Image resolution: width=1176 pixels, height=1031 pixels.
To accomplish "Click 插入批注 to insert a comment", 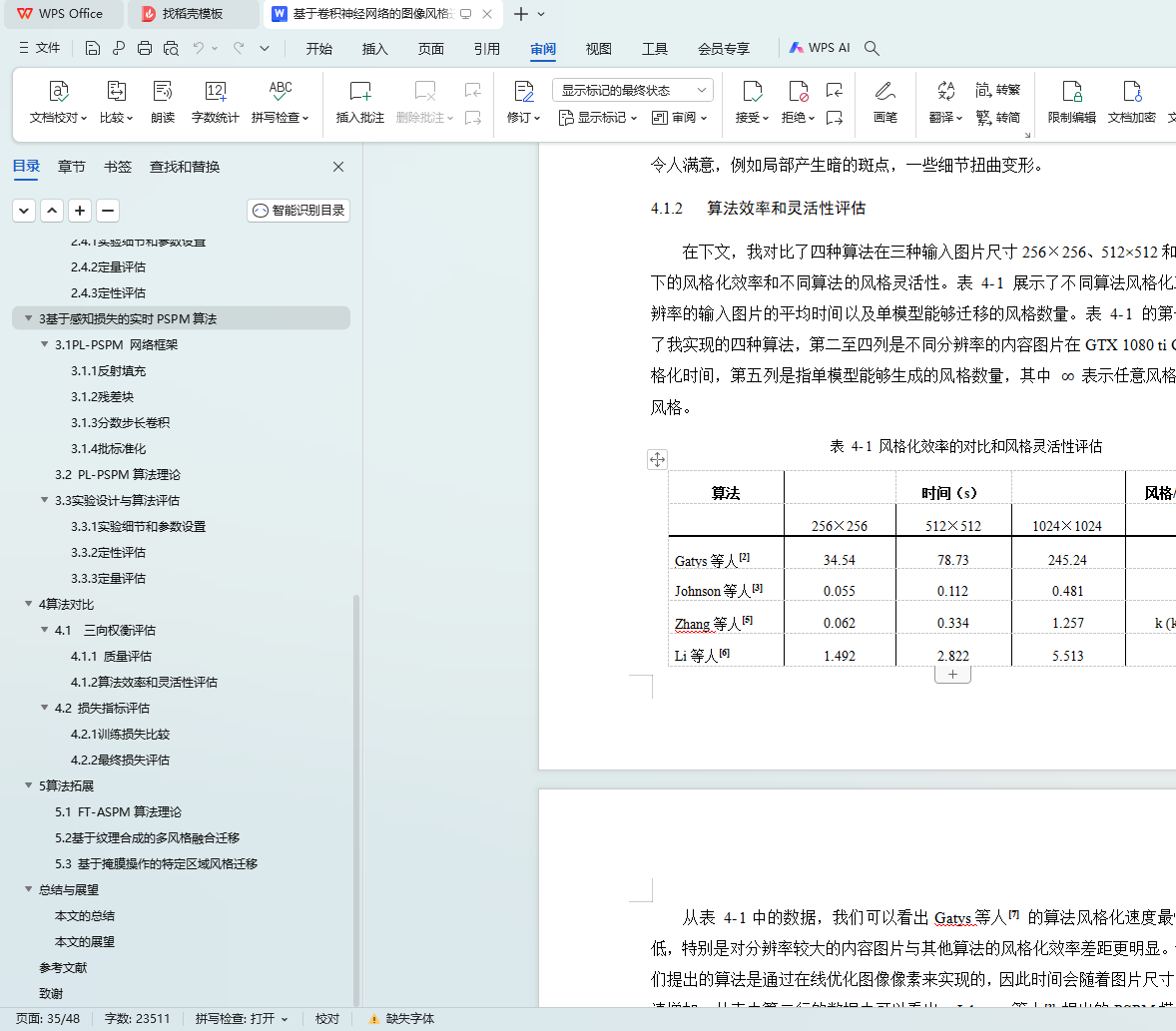I will tap(360, 102).
